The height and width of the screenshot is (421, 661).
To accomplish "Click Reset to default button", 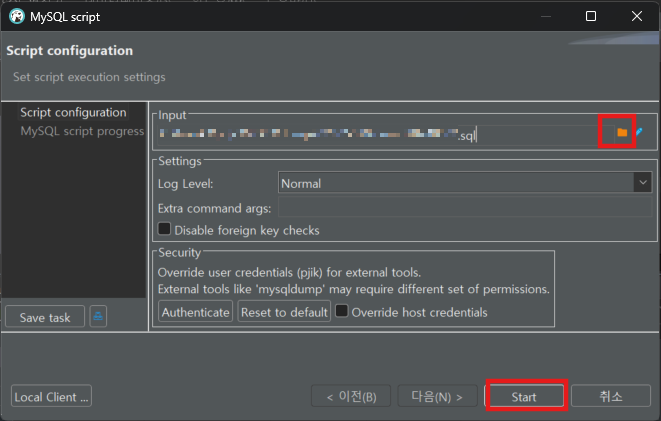I will pyautogui.click(x=284, y=311).
